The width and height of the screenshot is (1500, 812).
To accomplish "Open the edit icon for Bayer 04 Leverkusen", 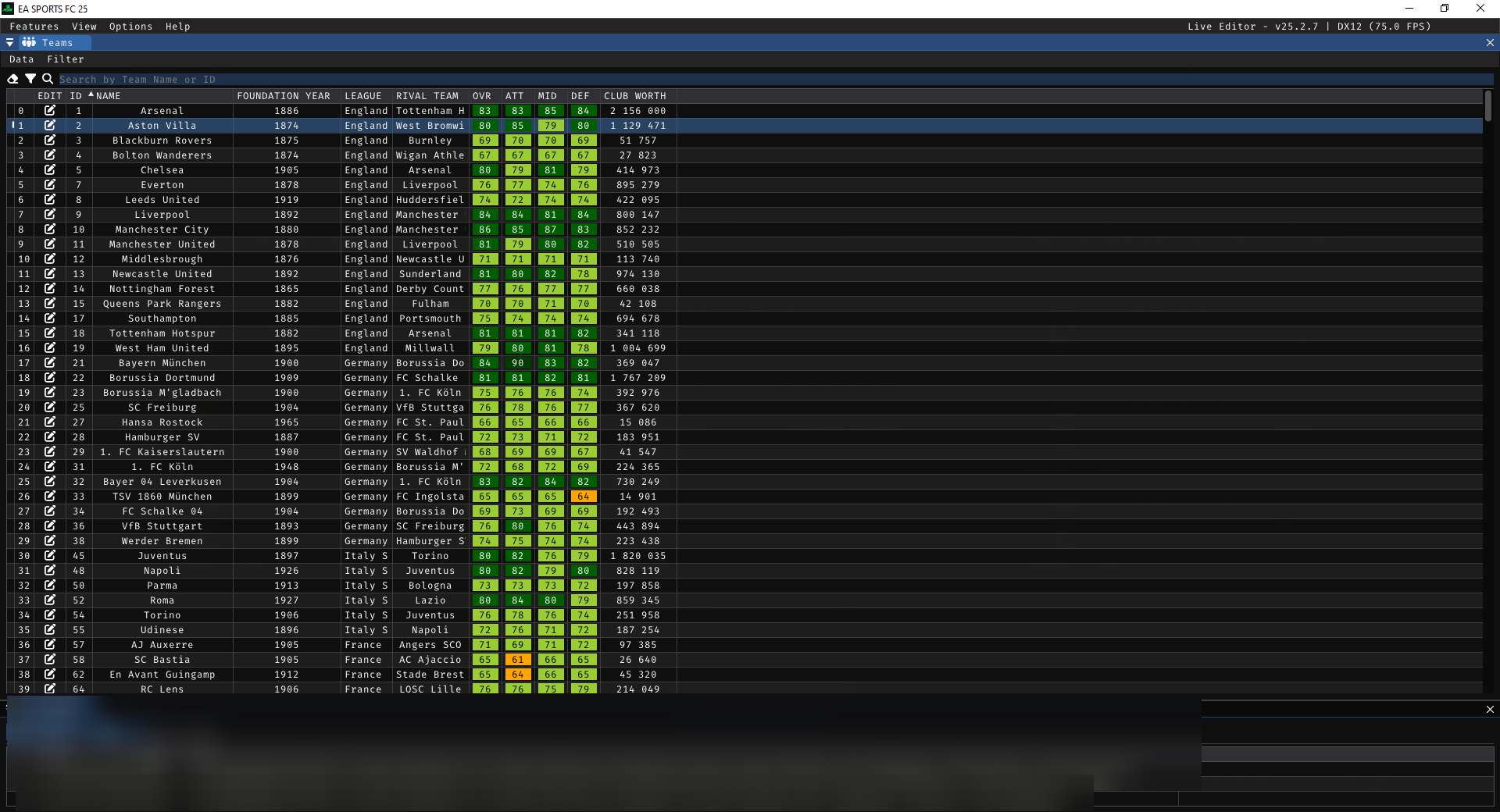I will tap(50, 482).
